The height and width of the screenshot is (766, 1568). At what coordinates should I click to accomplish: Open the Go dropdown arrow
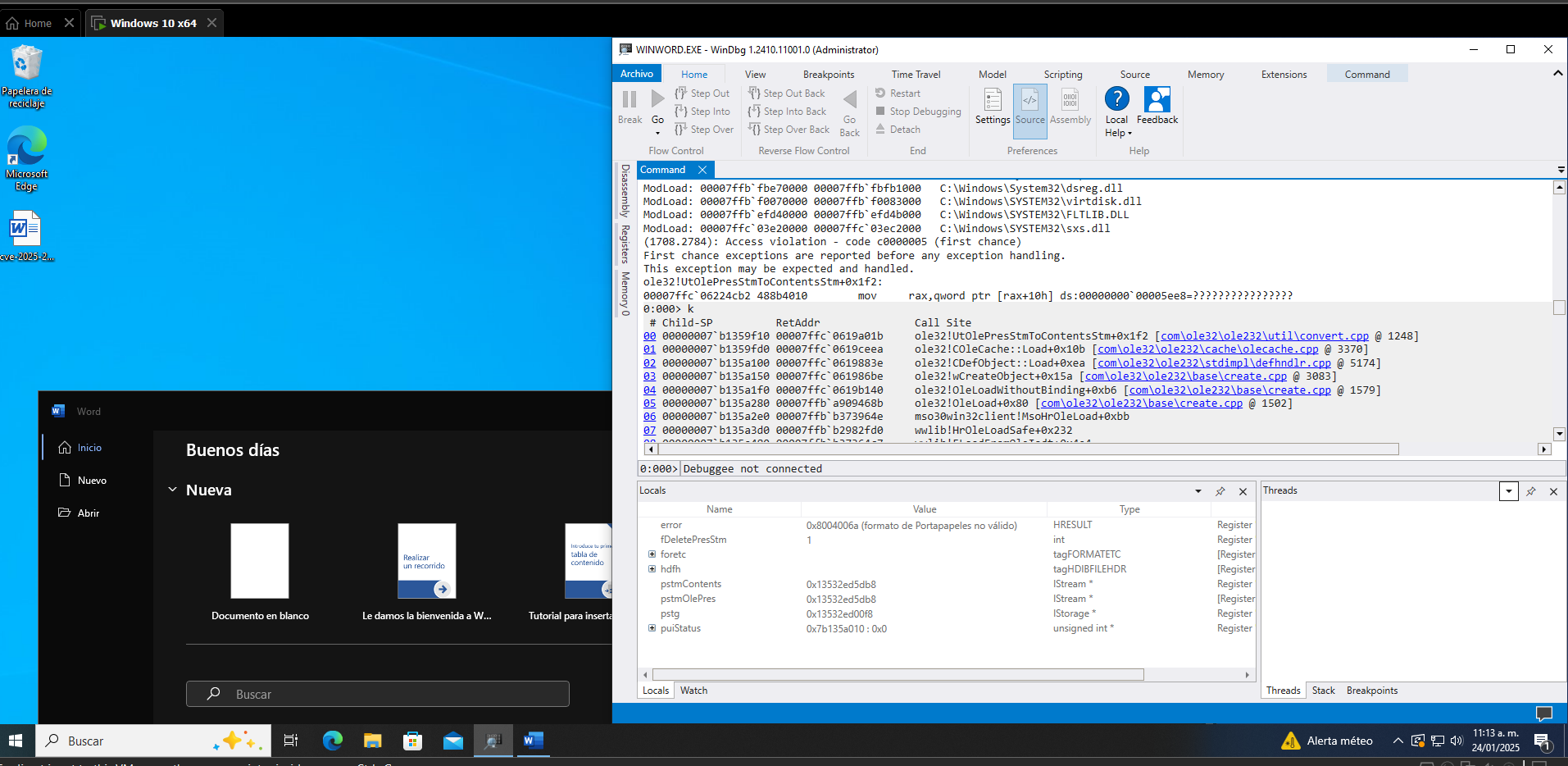coord(657,133)
